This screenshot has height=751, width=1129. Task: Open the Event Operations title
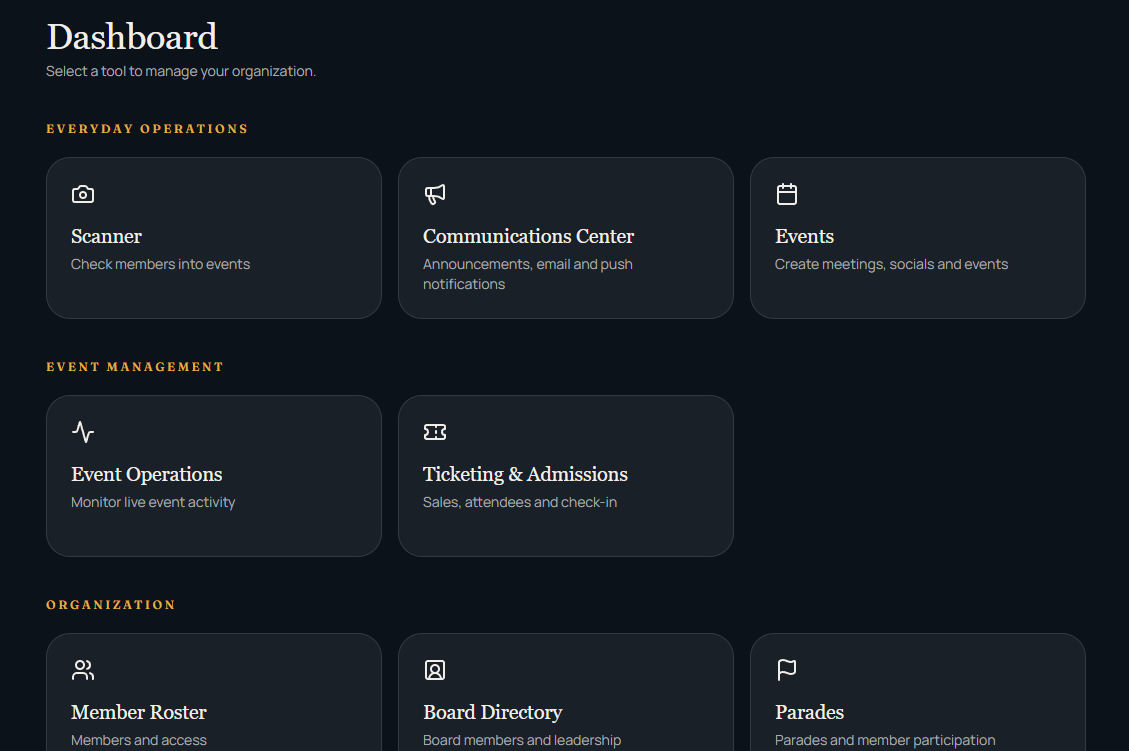point(147,475)
